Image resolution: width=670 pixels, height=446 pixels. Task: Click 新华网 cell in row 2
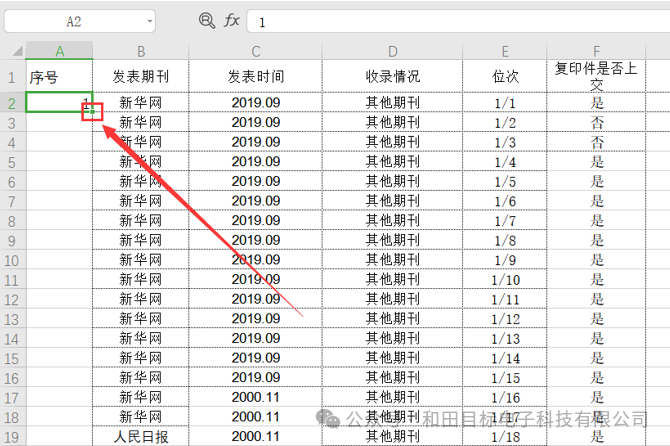(141, 103)
